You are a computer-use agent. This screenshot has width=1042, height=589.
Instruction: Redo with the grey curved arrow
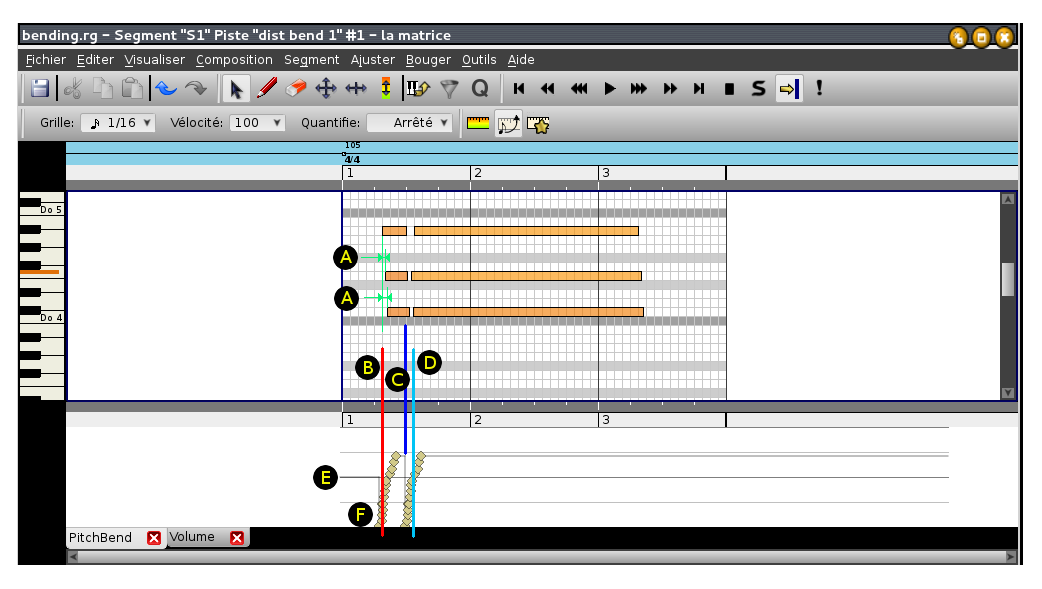click(x=196, y=88)
